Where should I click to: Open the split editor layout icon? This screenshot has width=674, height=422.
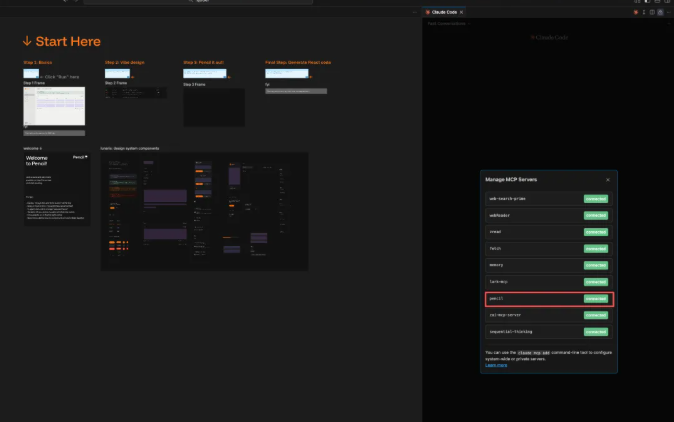(x=652, y=12)
